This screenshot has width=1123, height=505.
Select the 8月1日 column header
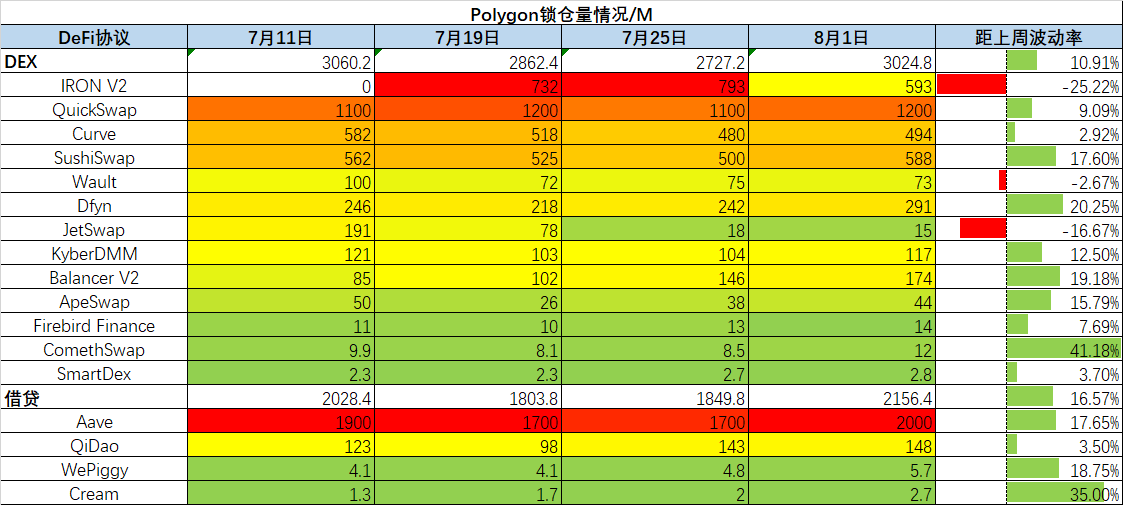tap(842, 37)
